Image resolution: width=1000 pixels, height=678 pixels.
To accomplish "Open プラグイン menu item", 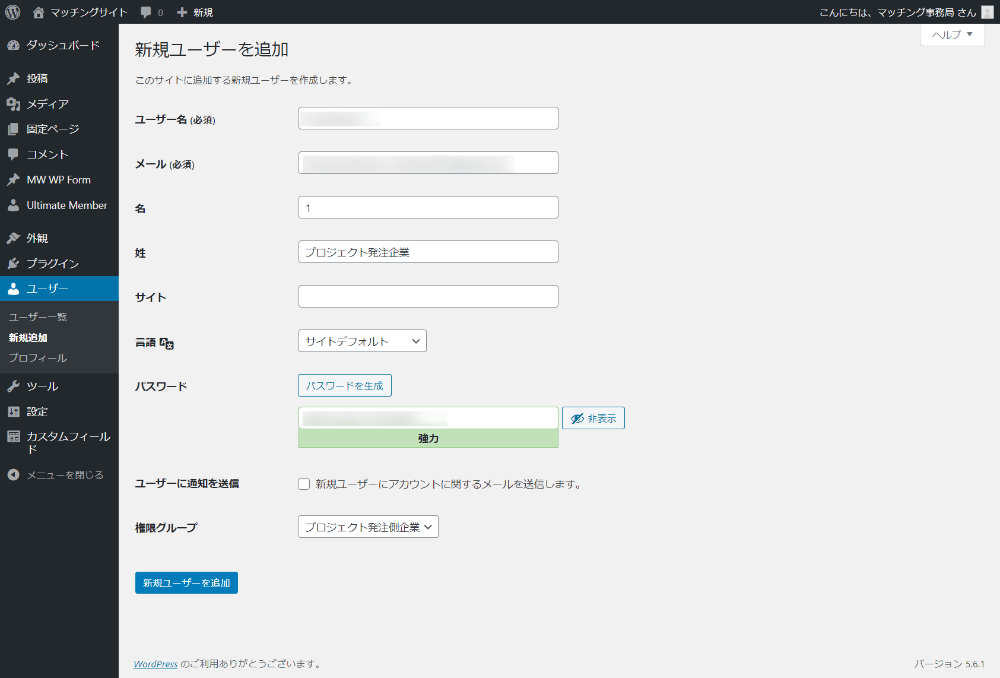I will (x=59, y=263).
